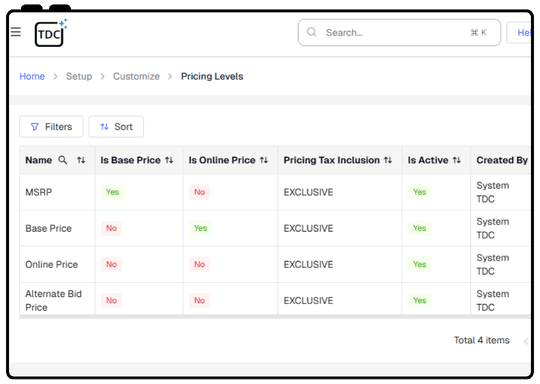This screenshot has height=384, width=540.
Task: Click System TDC in the Online Price row
Action: (492, 264)
